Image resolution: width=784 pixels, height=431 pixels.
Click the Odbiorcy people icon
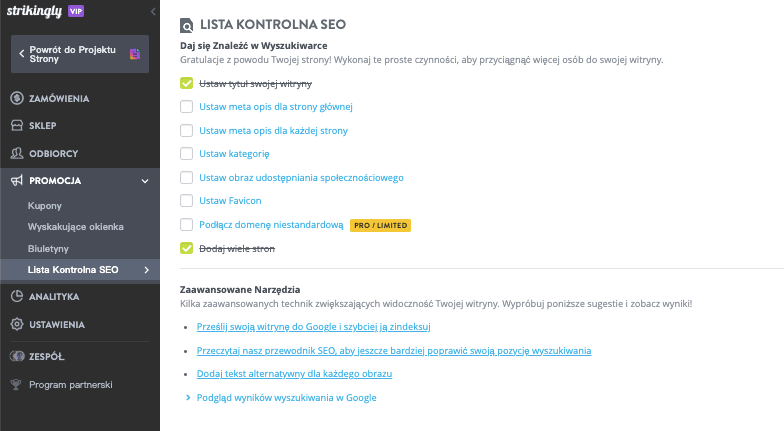tap(17, 153)
